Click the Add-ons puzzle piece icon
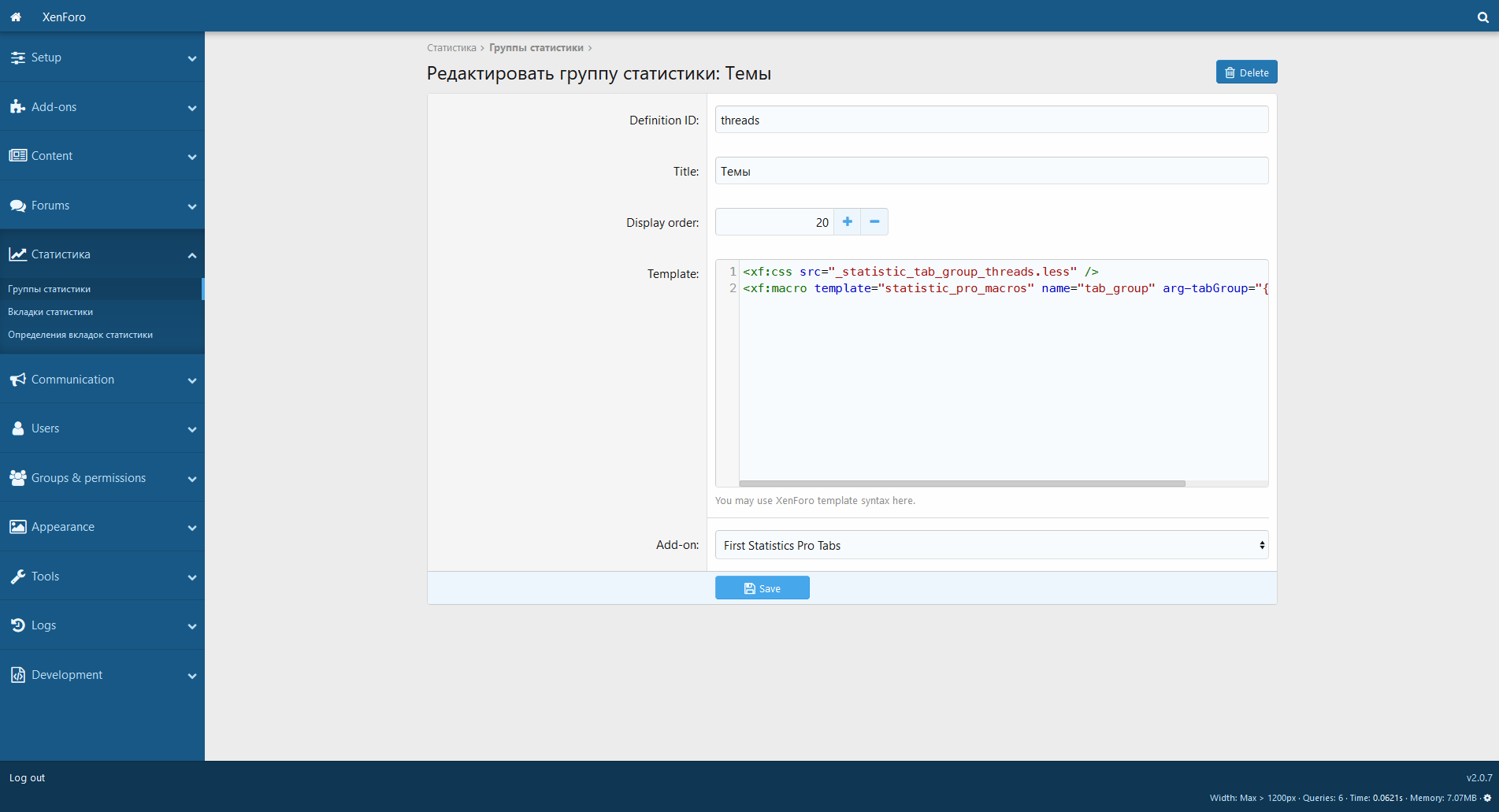1499x812 pixels. 17,107
